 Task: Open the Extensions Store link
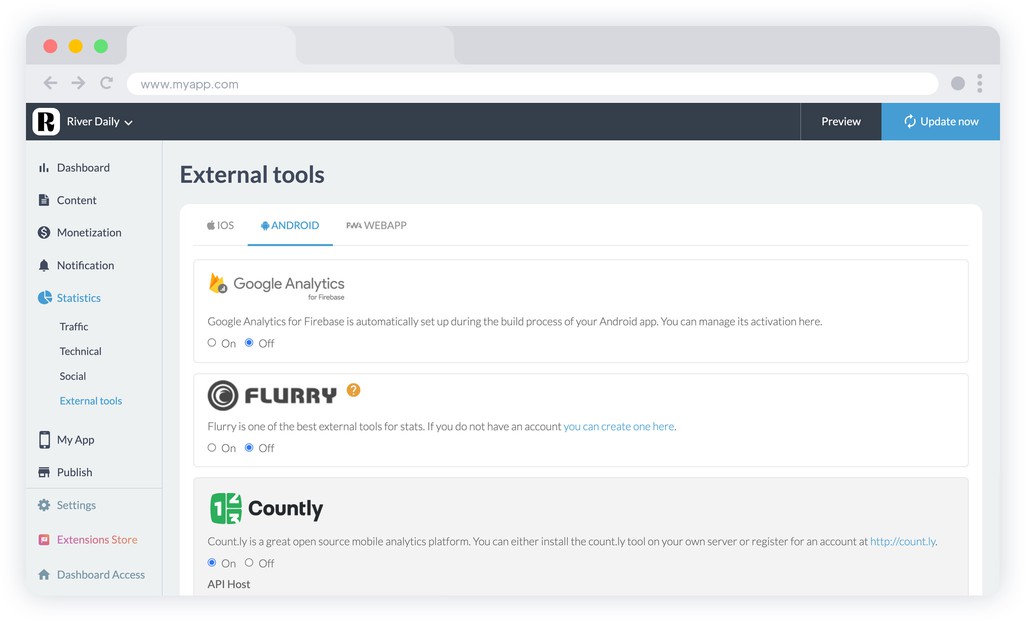97,540
